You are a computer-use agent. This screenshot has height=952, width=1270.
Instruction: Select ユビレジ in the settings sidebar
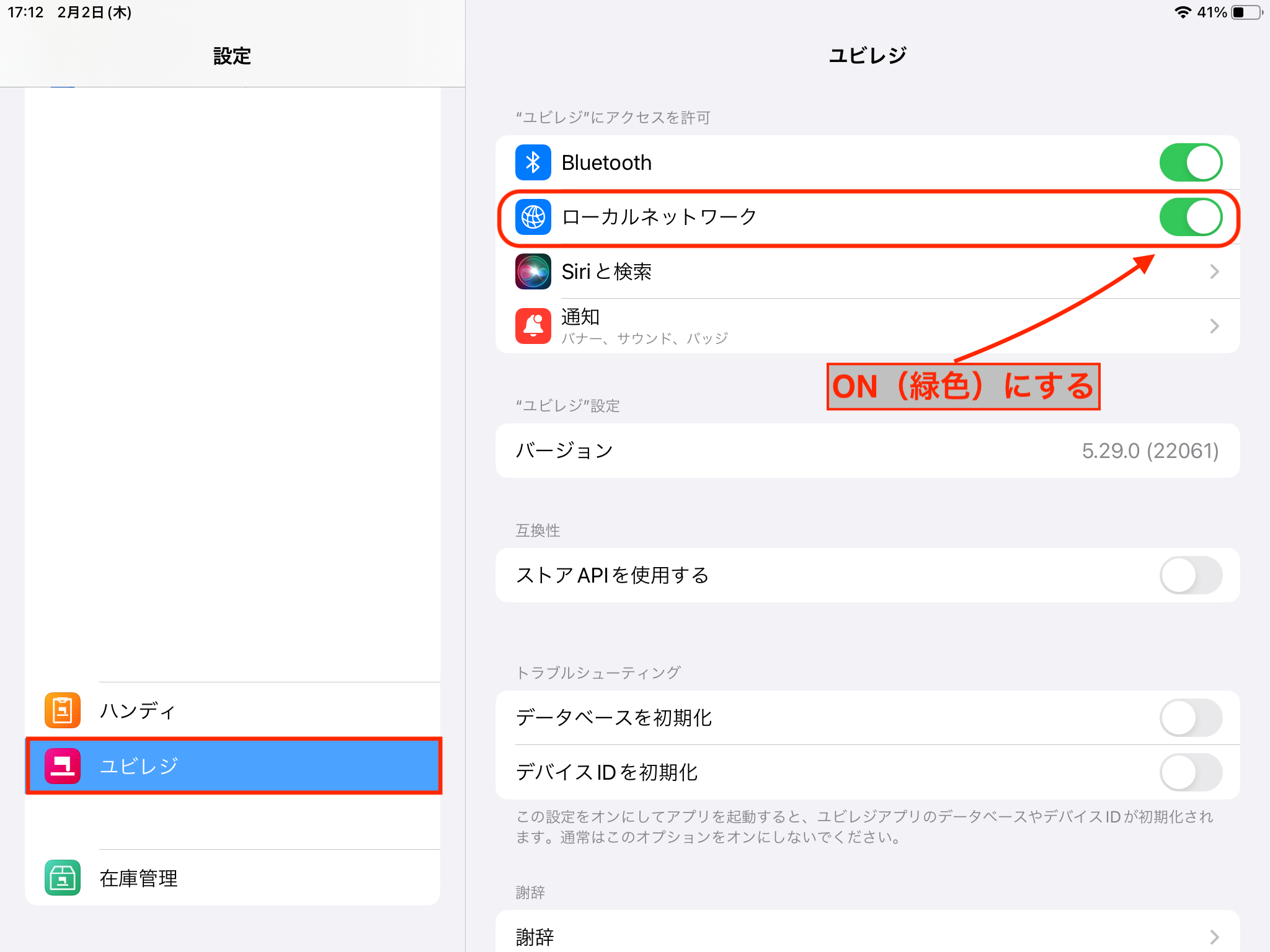tap(233, 766)
